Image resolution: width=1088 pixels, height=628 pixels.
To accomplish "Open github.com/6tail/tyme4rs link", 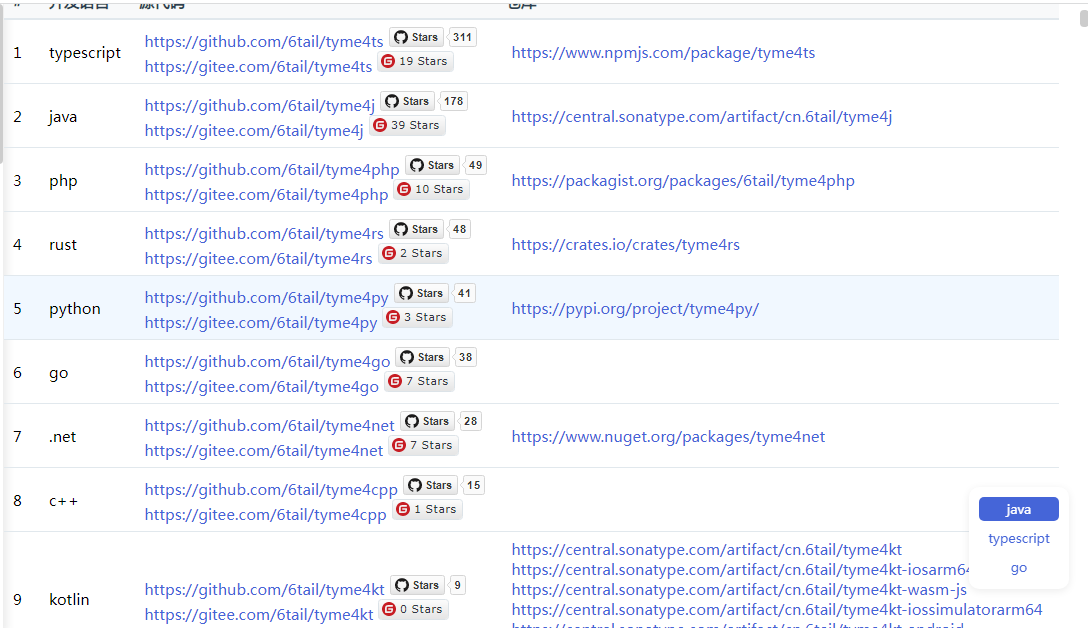I will click(x=264, y=233).
